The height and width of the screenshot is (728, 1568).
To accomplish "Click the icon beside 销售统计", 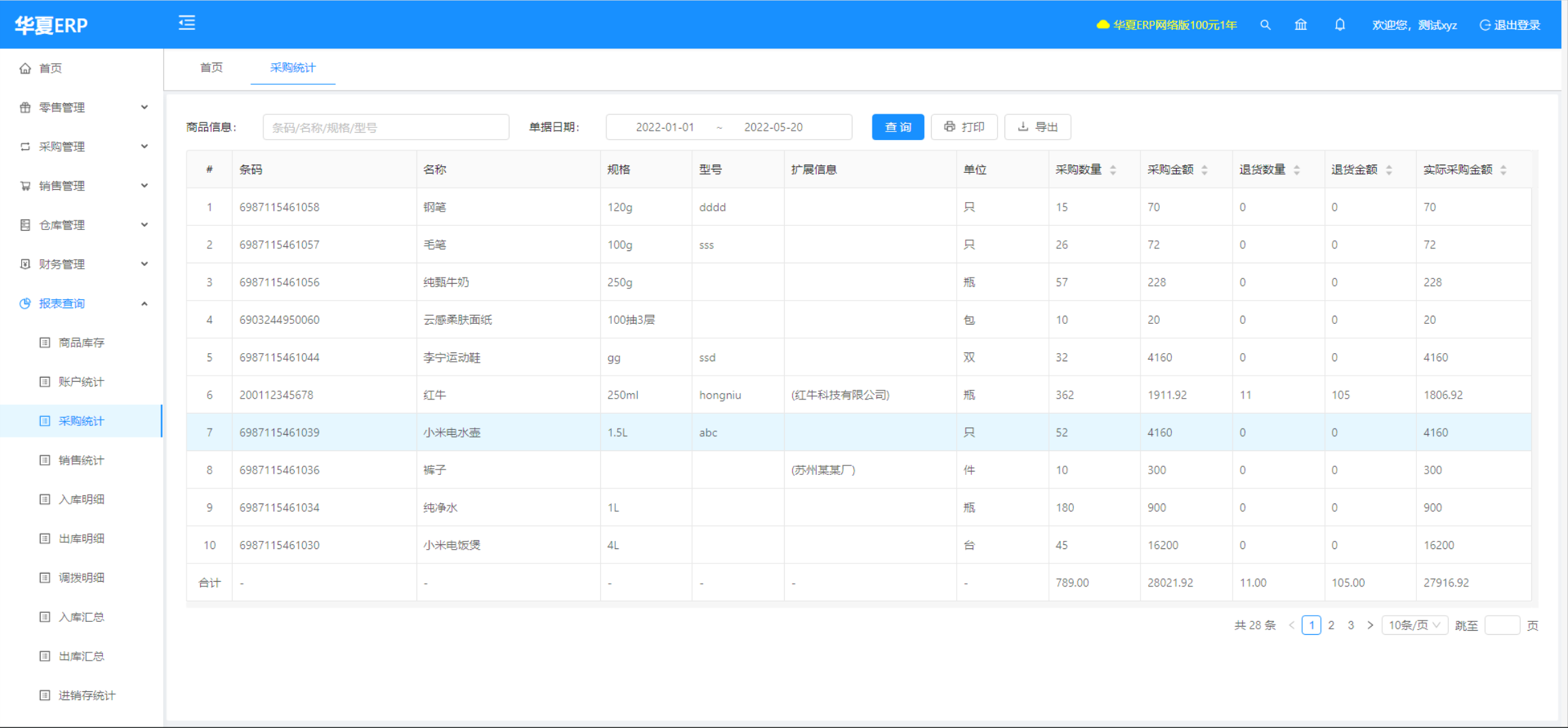I will (45, 460).
